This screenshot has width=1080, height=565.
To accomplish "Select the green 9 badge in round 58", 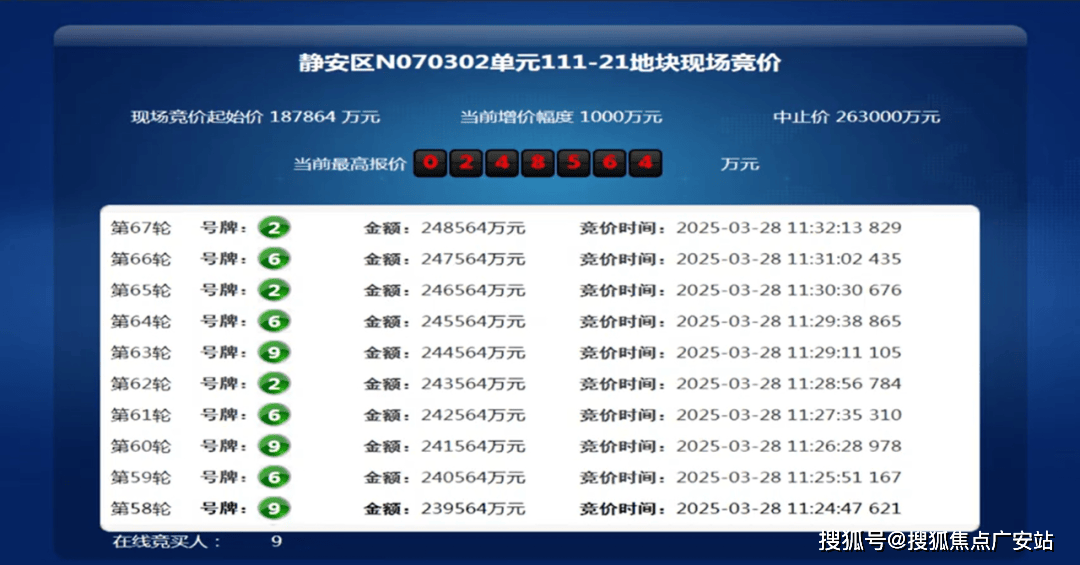I will tap(273, 509).
